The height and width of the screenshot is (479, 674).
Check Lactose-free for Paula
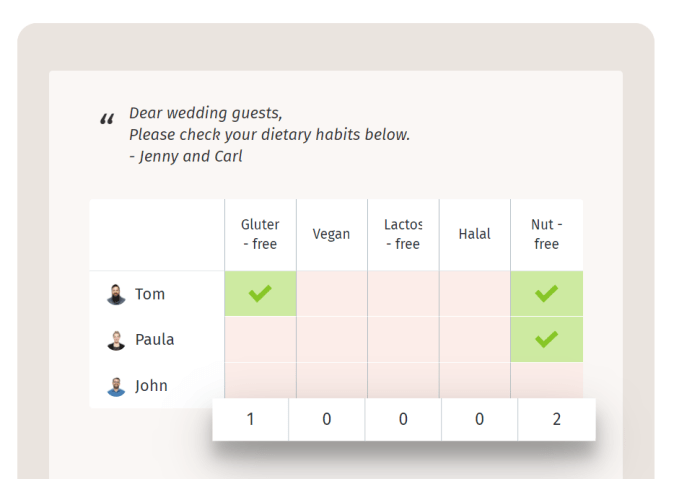pyautogui.click(x=403, y=340)
